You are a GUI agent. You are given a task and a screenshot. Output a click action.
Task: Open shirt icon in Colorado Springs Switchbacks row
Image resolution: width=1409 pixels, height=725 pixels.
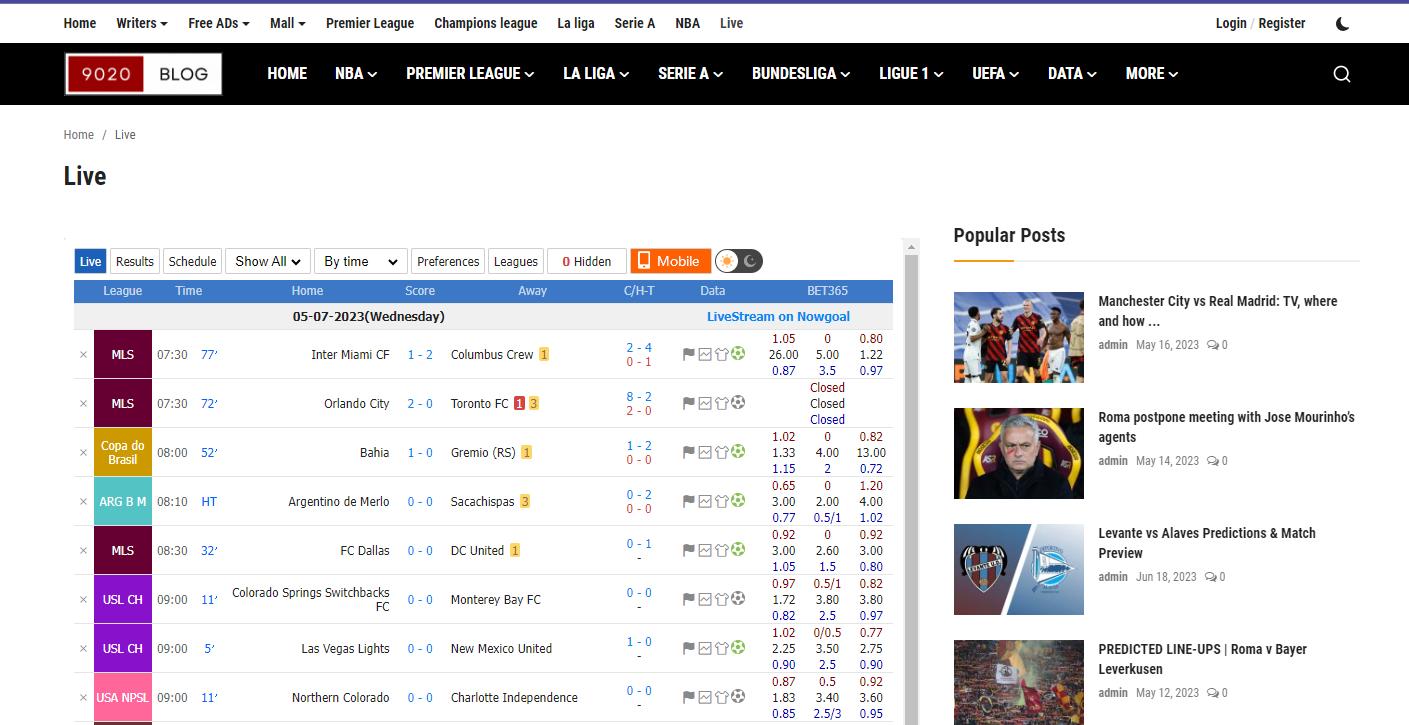pyautogui.click(x=721, y=599)
